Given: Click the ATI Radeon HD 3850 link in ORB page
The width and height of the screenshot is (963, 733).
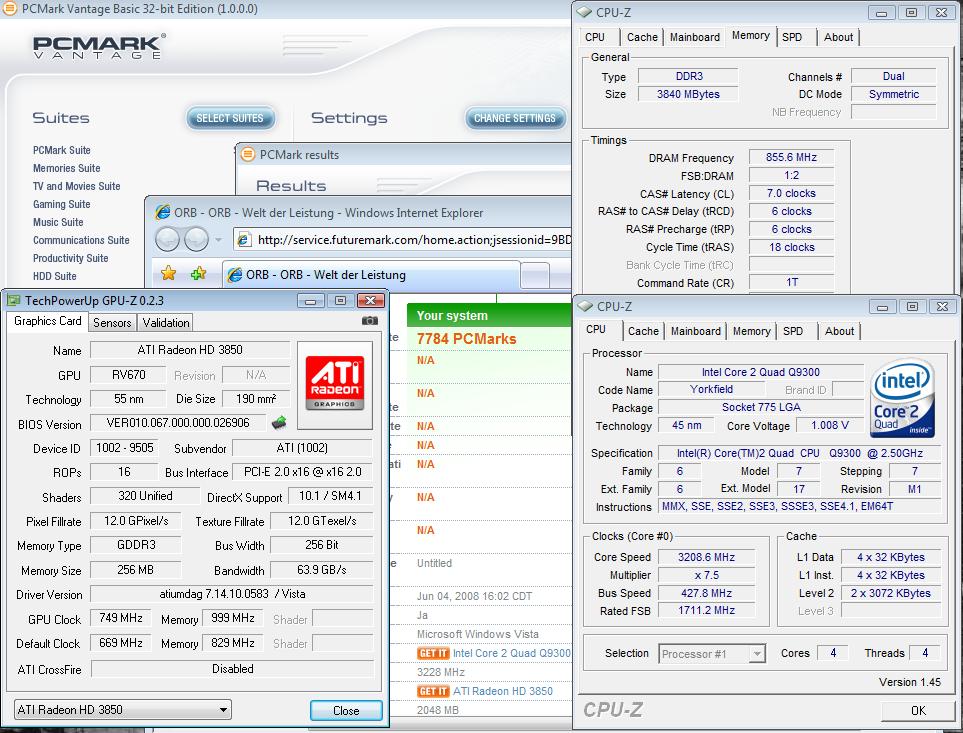Looking at the screenshot, I should click(x=502, y=691).
